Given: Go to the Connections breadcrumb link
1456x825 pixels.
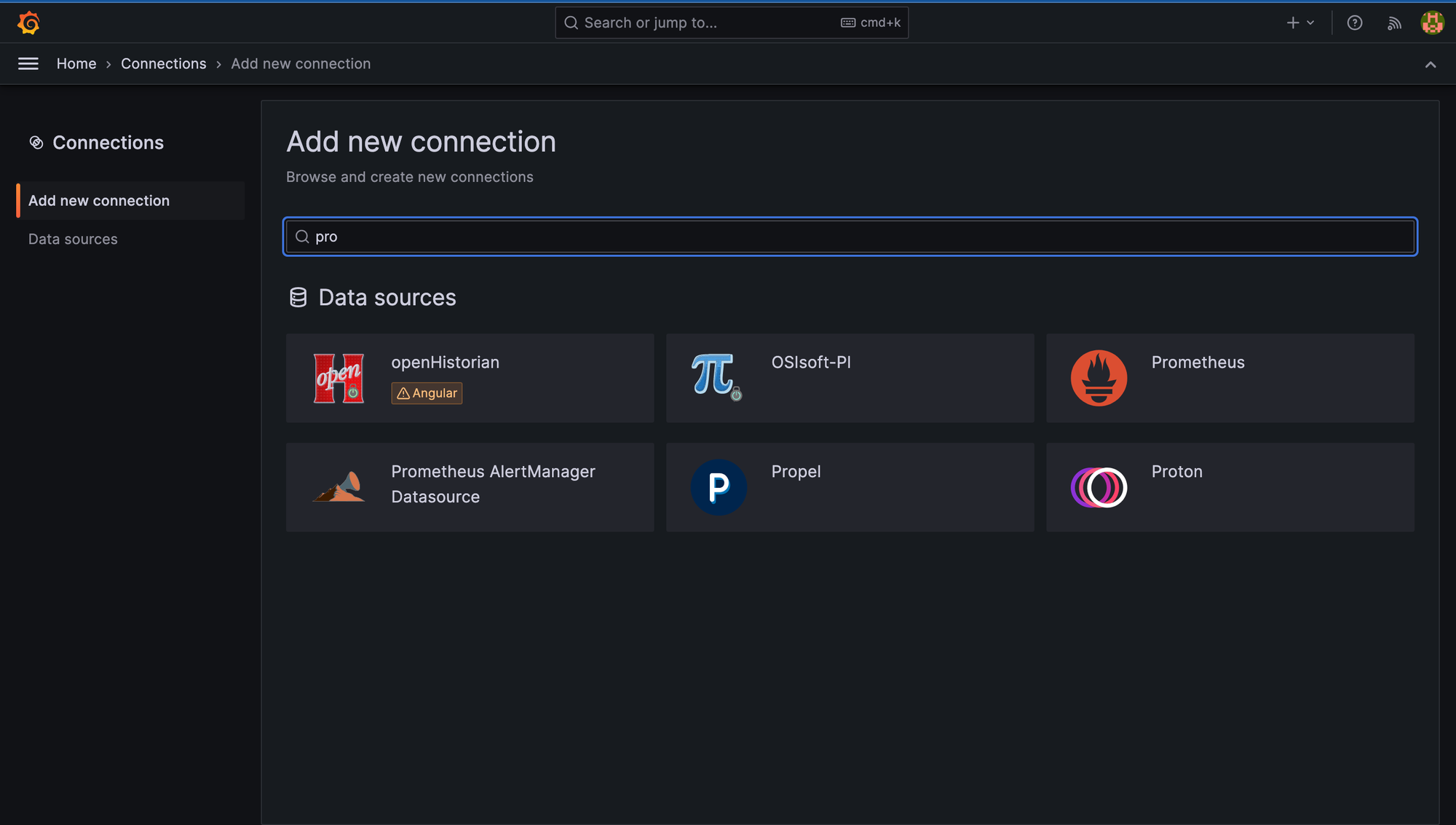Looking at the screenshot, I should pyautogui.click(x=163, y=64).
